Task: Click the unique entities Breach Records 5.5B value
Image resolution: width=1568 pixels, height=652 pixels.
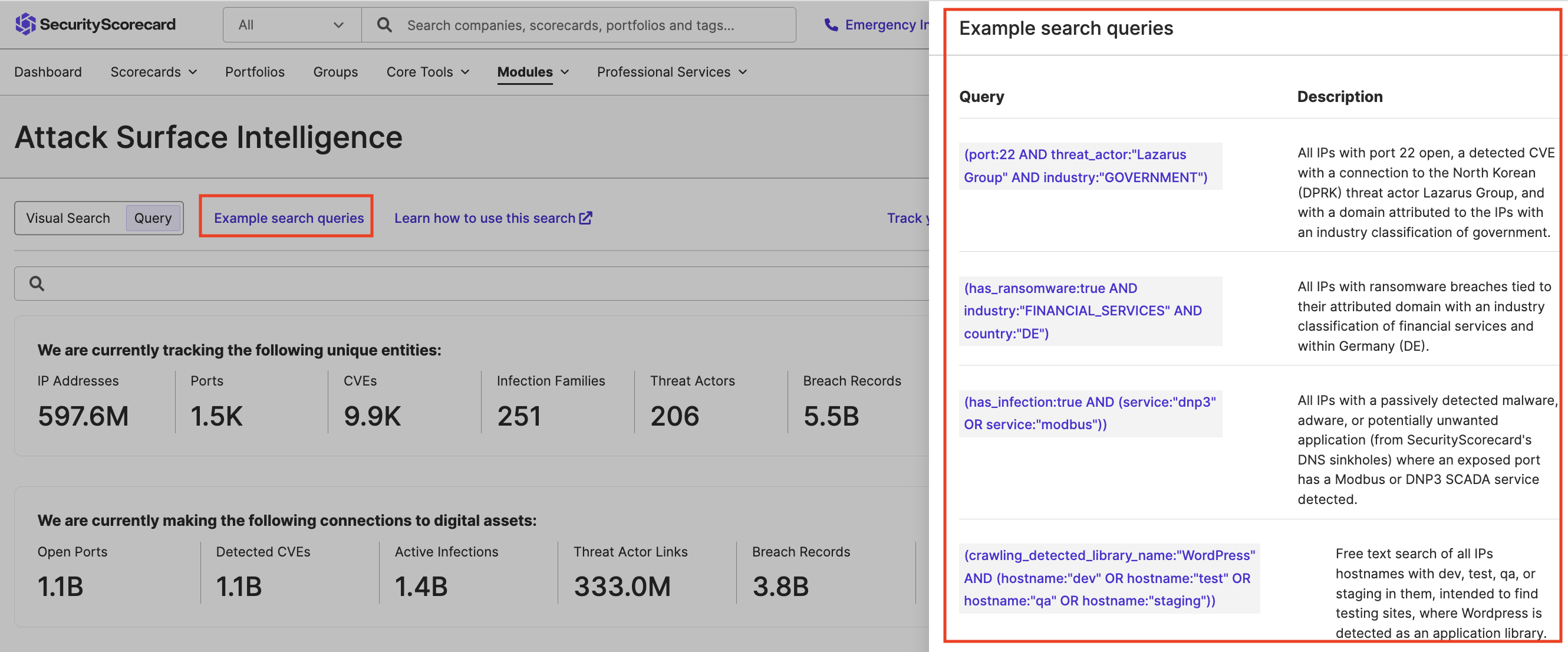Action: (x=831, y=416)
